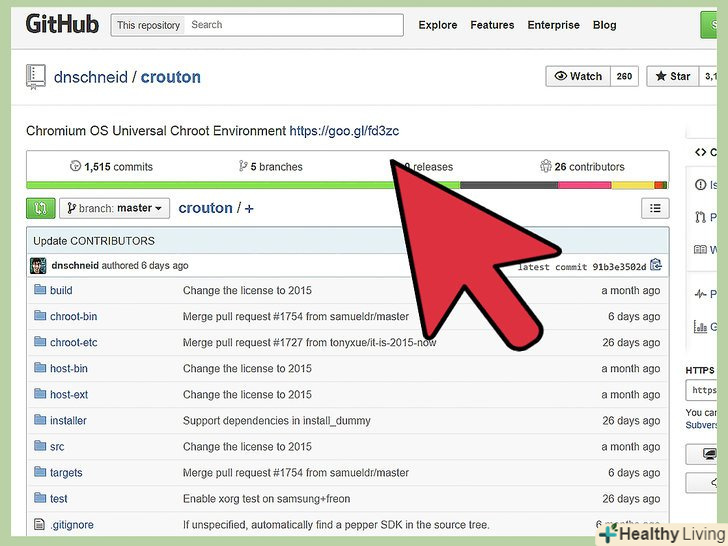728x546 pixels.
Task: Click the chroot-etc folder icon
Action: pyautogui.click(x=40, y=342)
